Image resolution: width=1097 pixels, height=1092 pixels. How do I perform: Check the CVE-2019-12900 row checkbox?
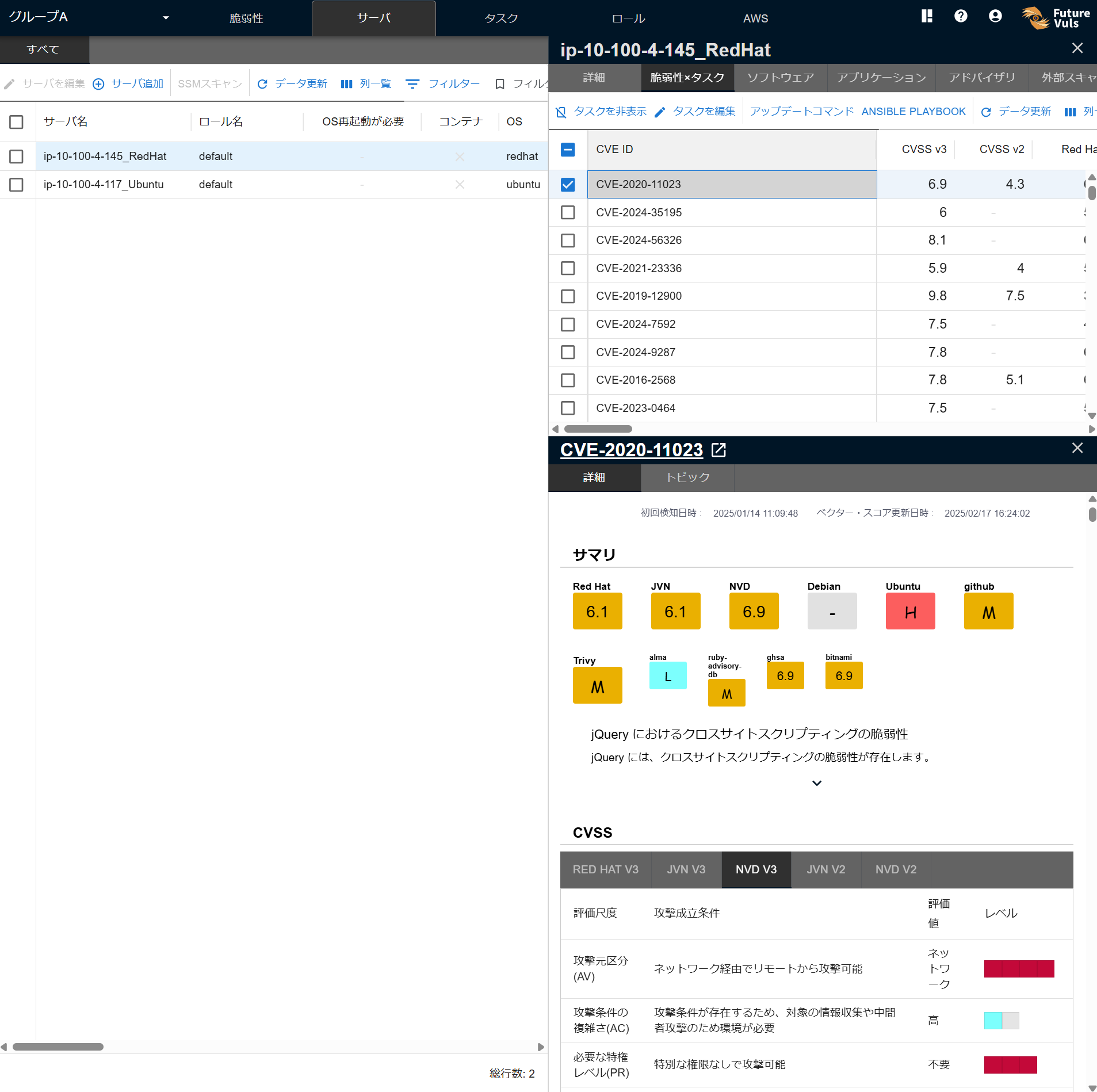coord(568,296)
